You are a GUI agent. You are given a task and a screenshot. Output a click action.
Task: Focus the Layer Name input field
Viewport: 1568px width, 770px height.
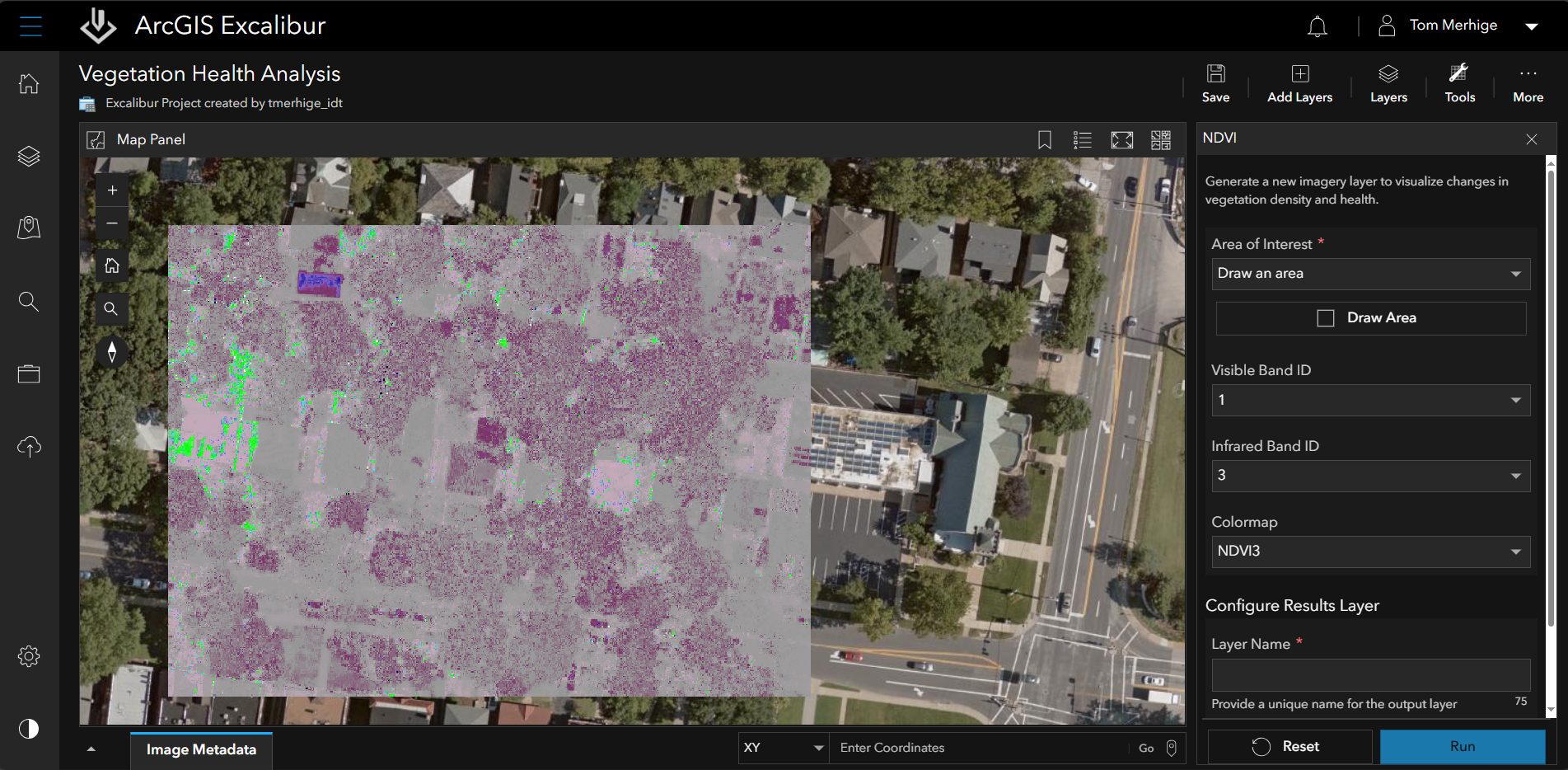click(1370, 675)
